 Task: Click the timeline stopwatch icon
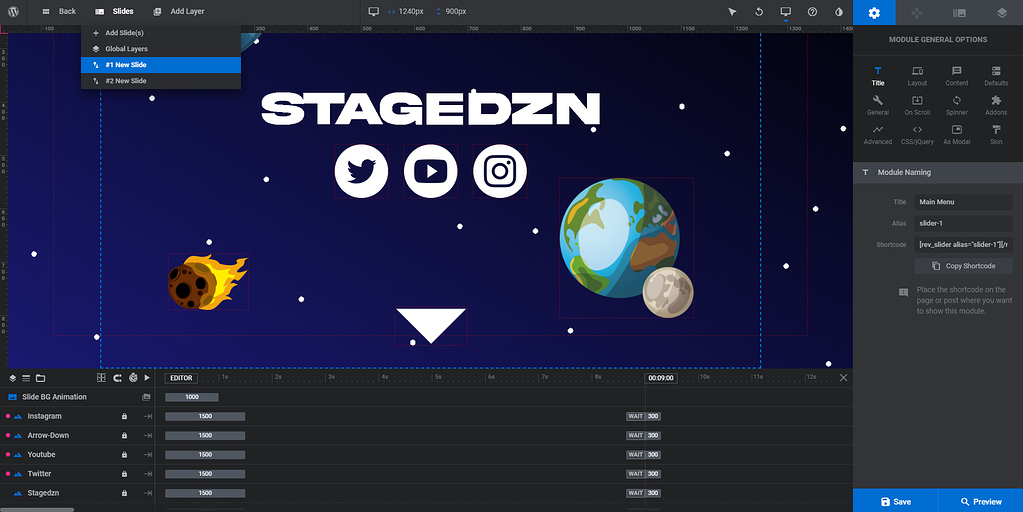point(133,378)
